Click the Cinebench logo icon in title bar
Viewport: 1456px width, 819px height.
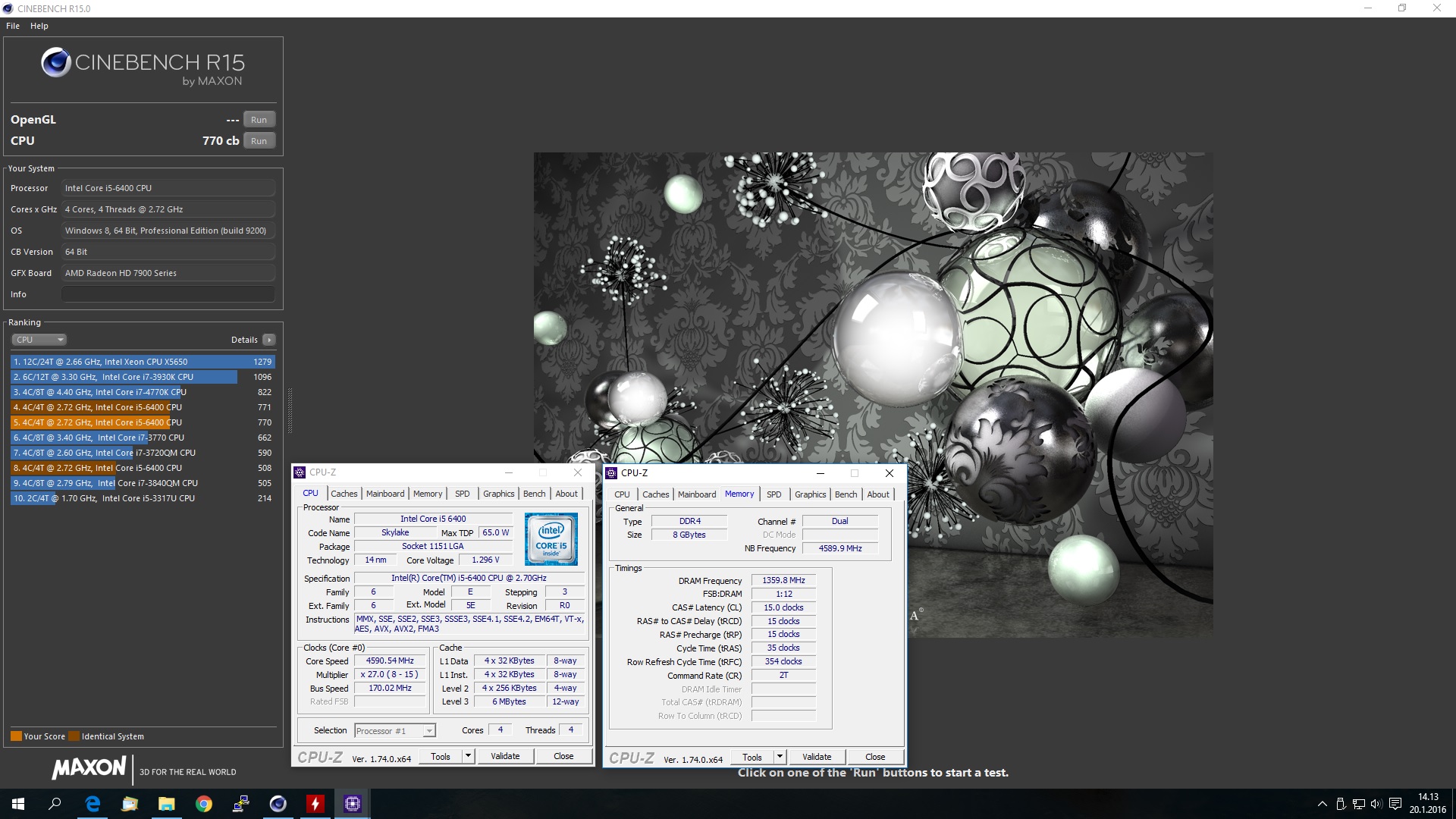pyautogui.click(x=8, y=8)
